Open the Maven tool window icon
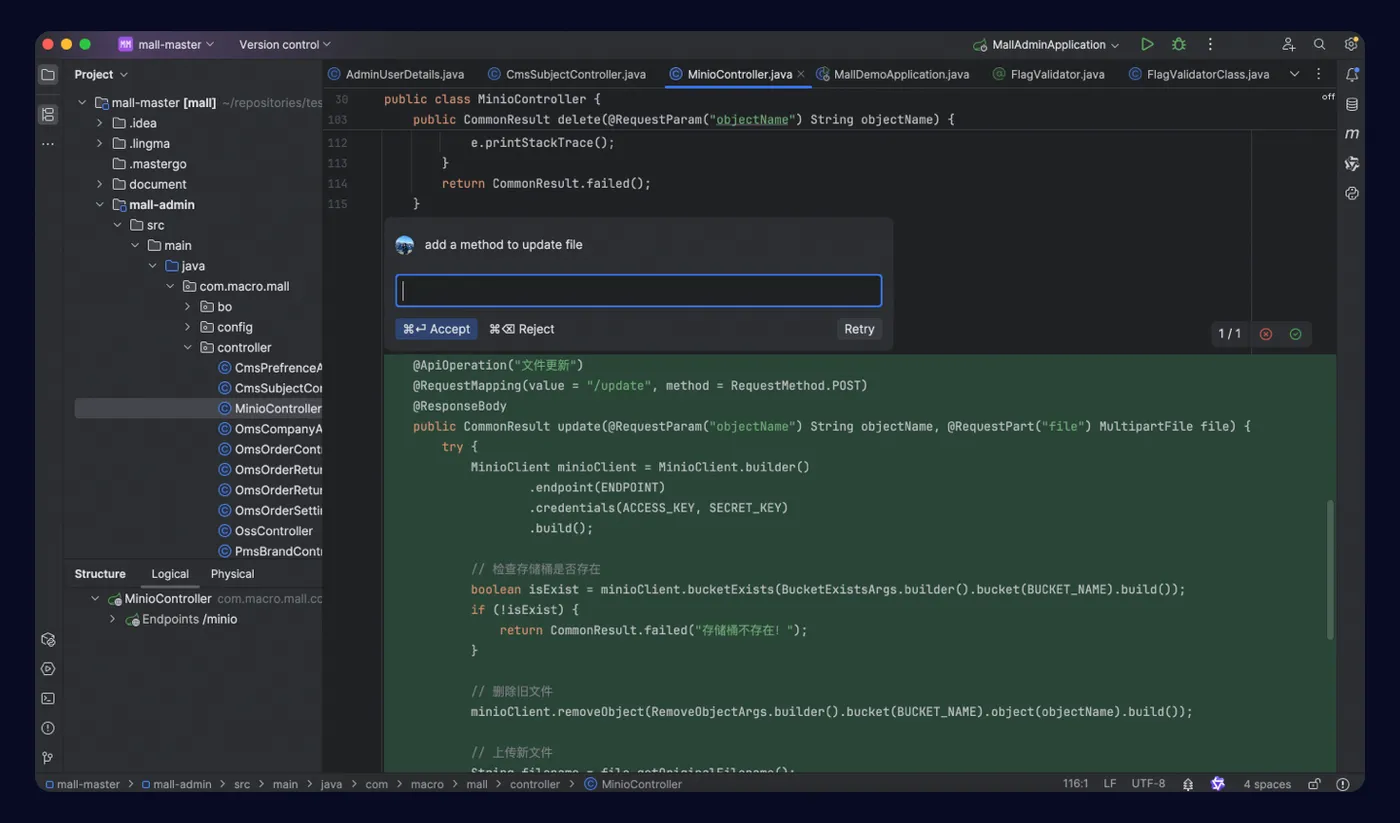1400x823 pixels. [x=1352, y=134]
